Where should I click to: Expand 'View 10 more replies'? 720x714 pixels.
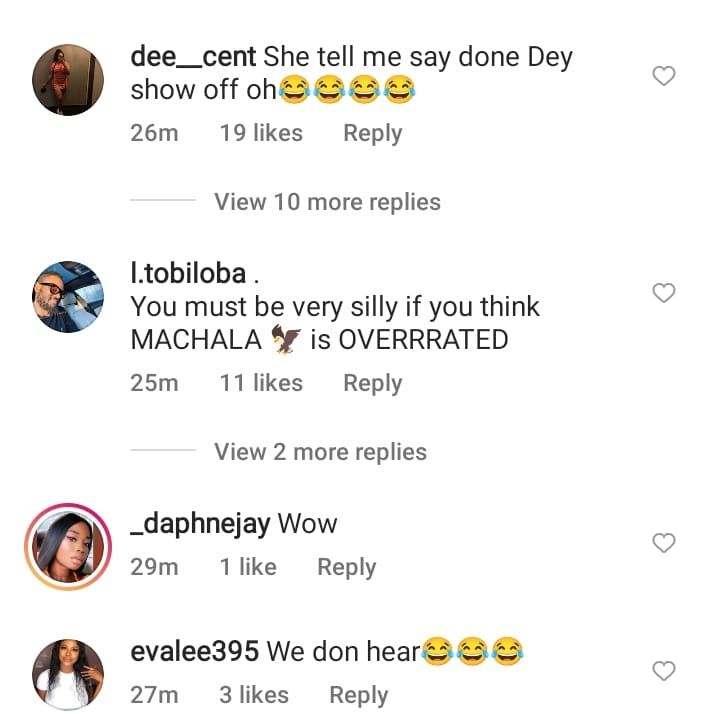click(327, 202)
